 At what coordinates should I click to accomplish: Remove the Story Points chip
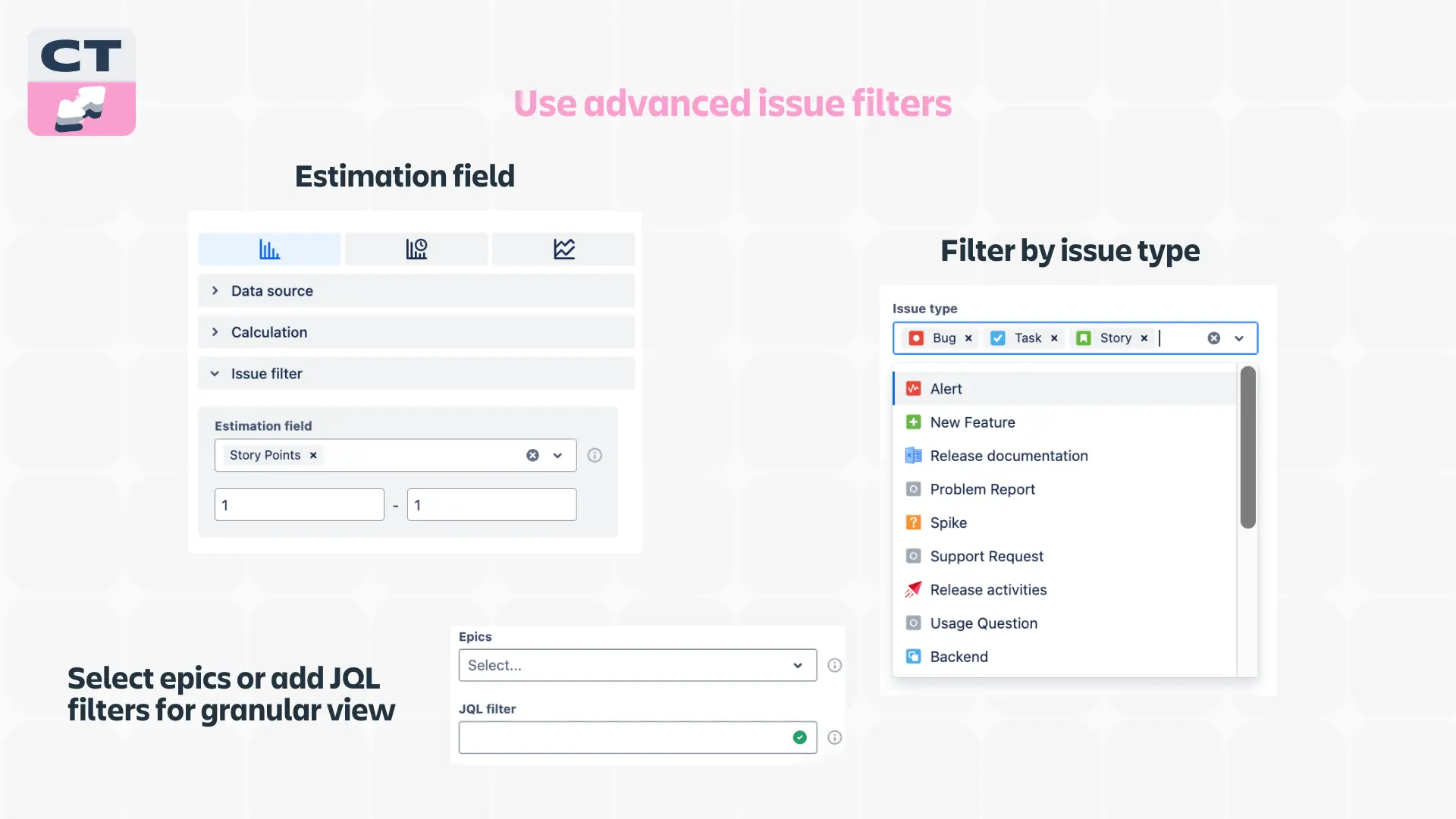(x=313, y=455)
